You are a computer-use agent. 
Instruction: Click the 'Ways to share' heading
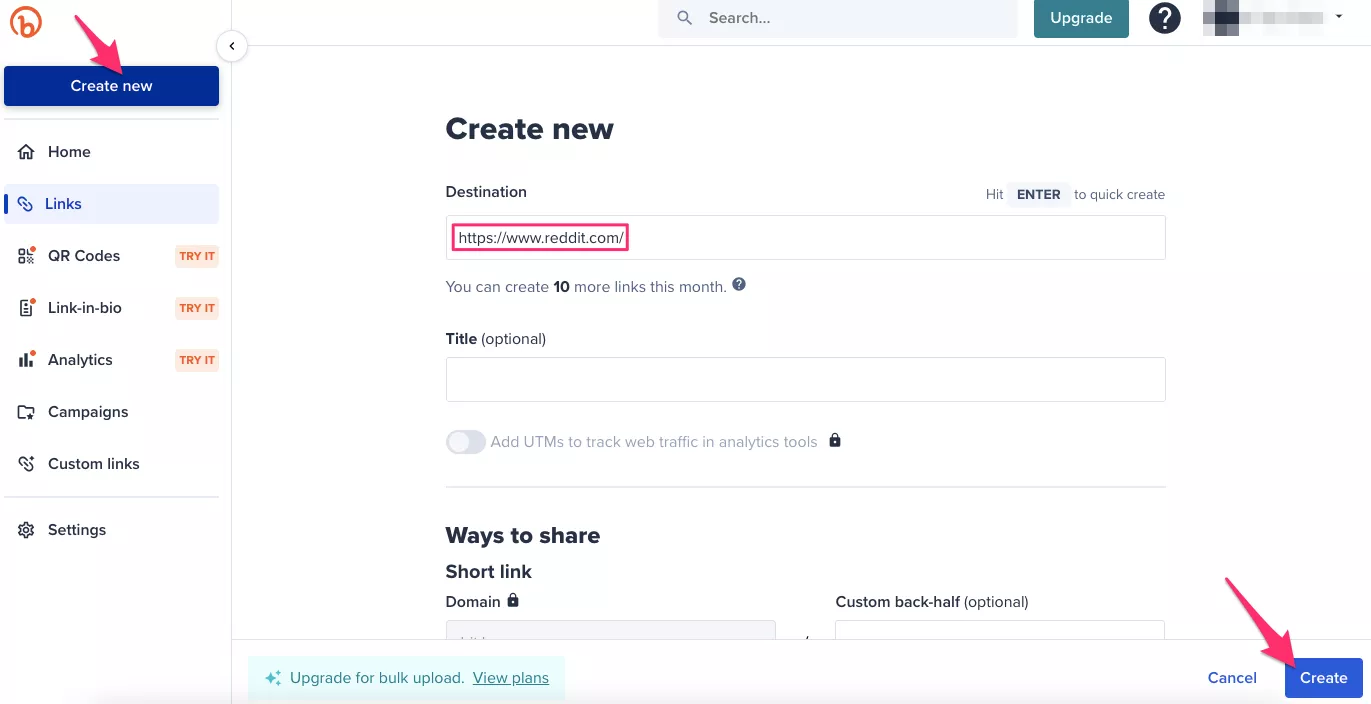[523, 536]
